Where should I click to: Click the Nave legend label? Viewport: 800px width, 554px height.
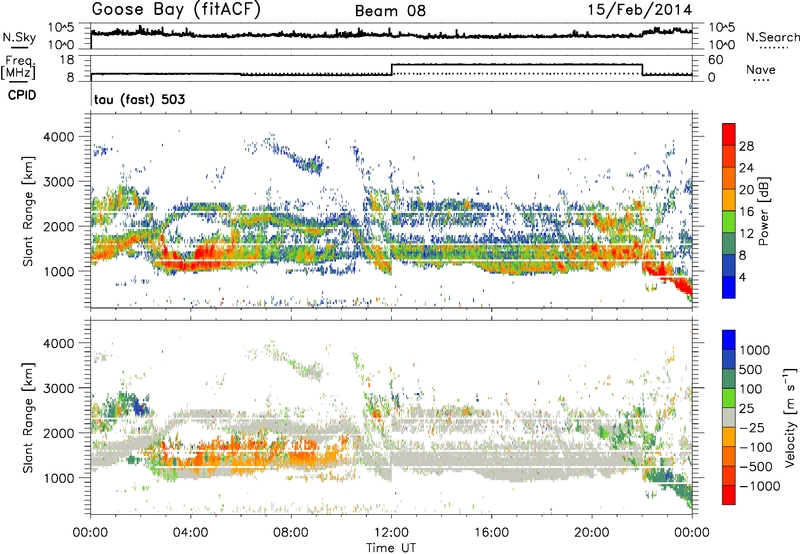pyautogui.click(x=760, y=69)
